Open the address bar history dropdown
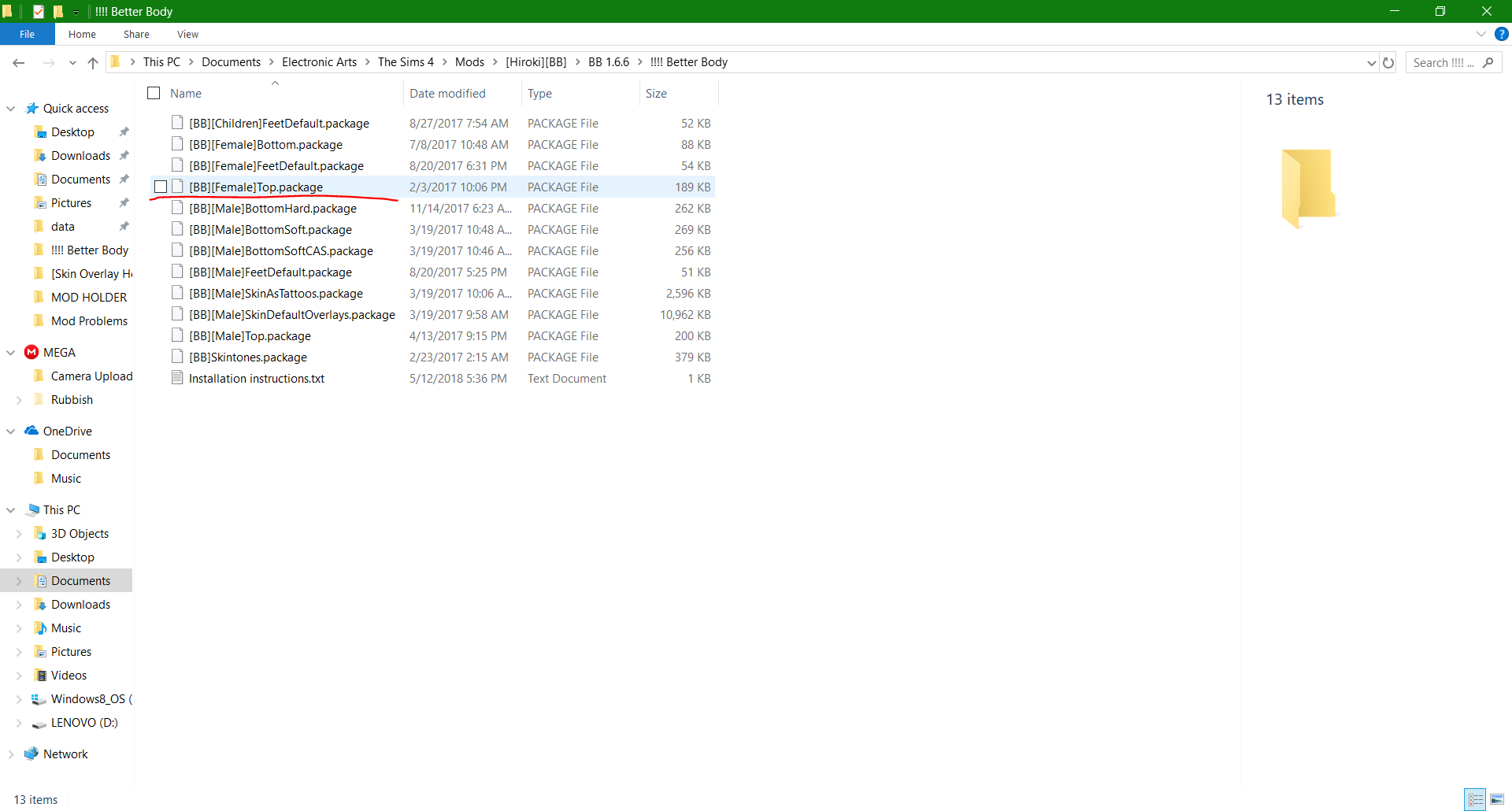 (1371, 62)
